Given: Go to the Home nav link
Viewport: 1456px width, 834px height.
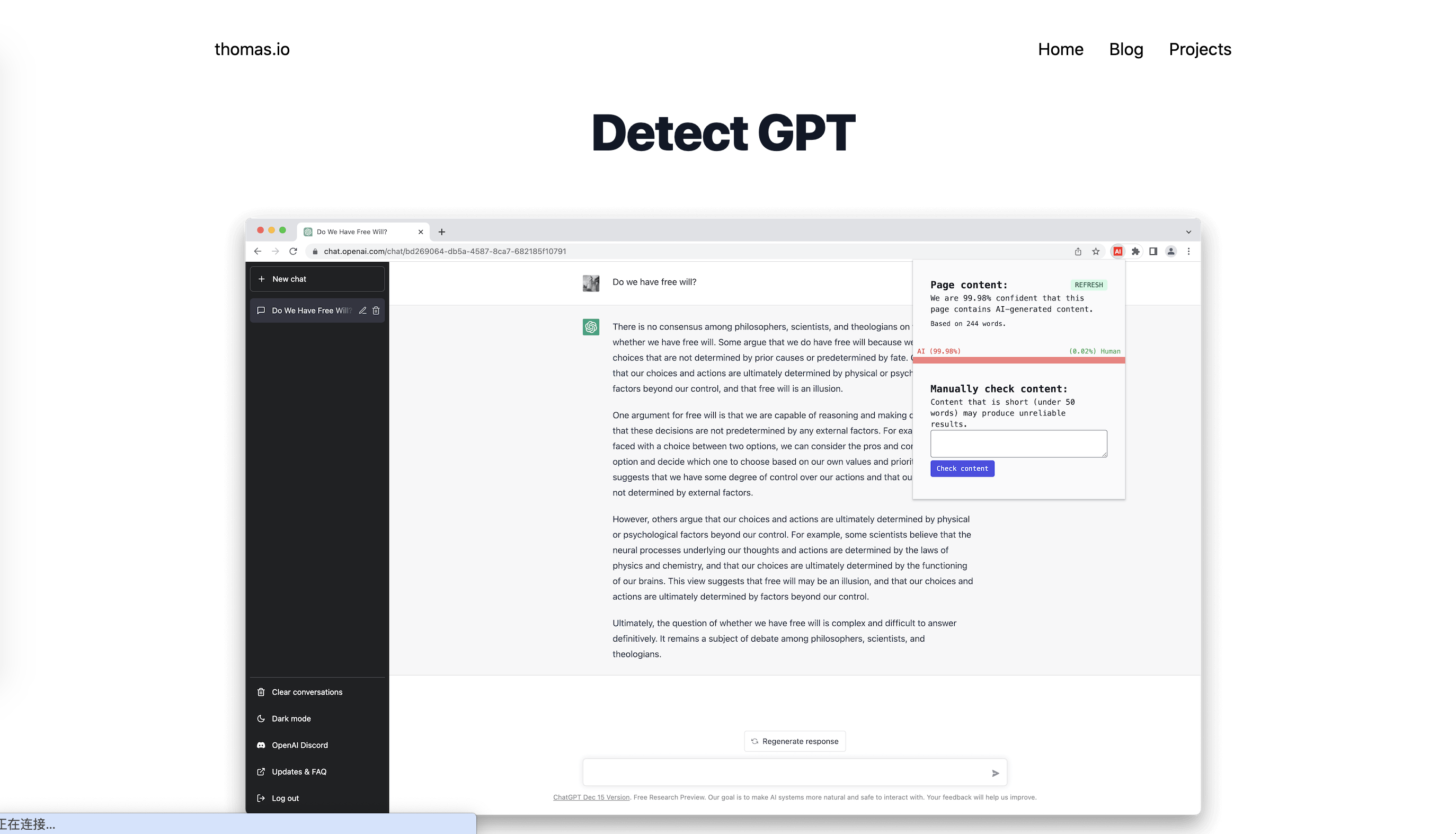Looking at the screenshot, I should pos(1060,49).
